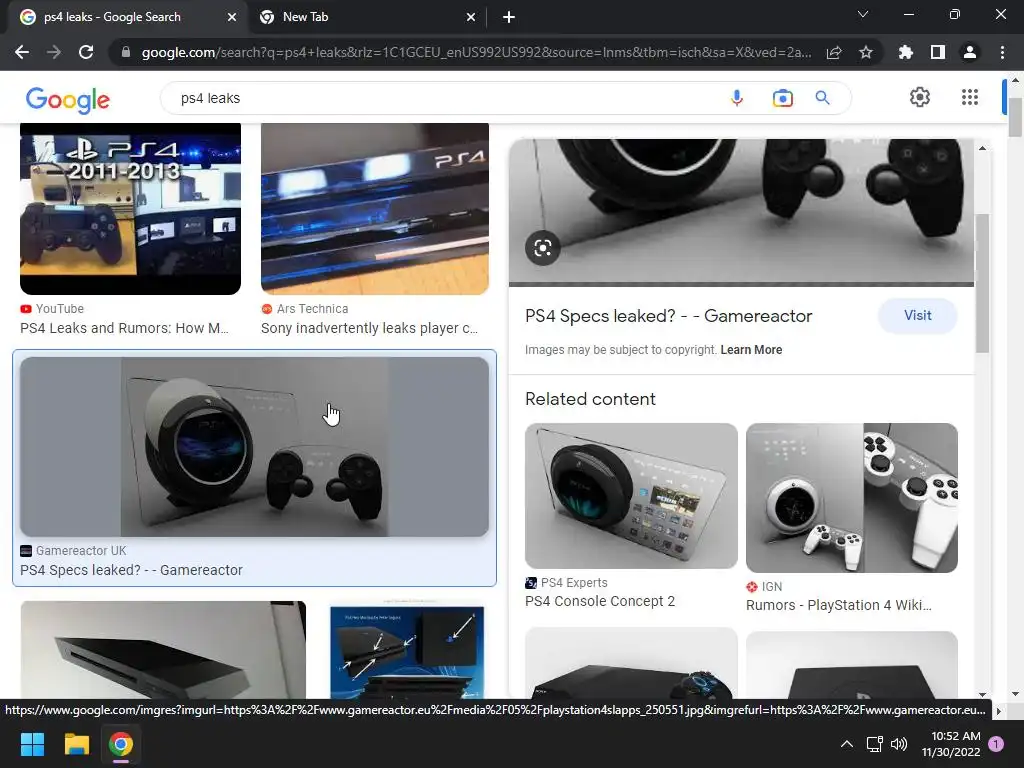
Task: Open the notification center badge
Action: (x=996, y=744)
